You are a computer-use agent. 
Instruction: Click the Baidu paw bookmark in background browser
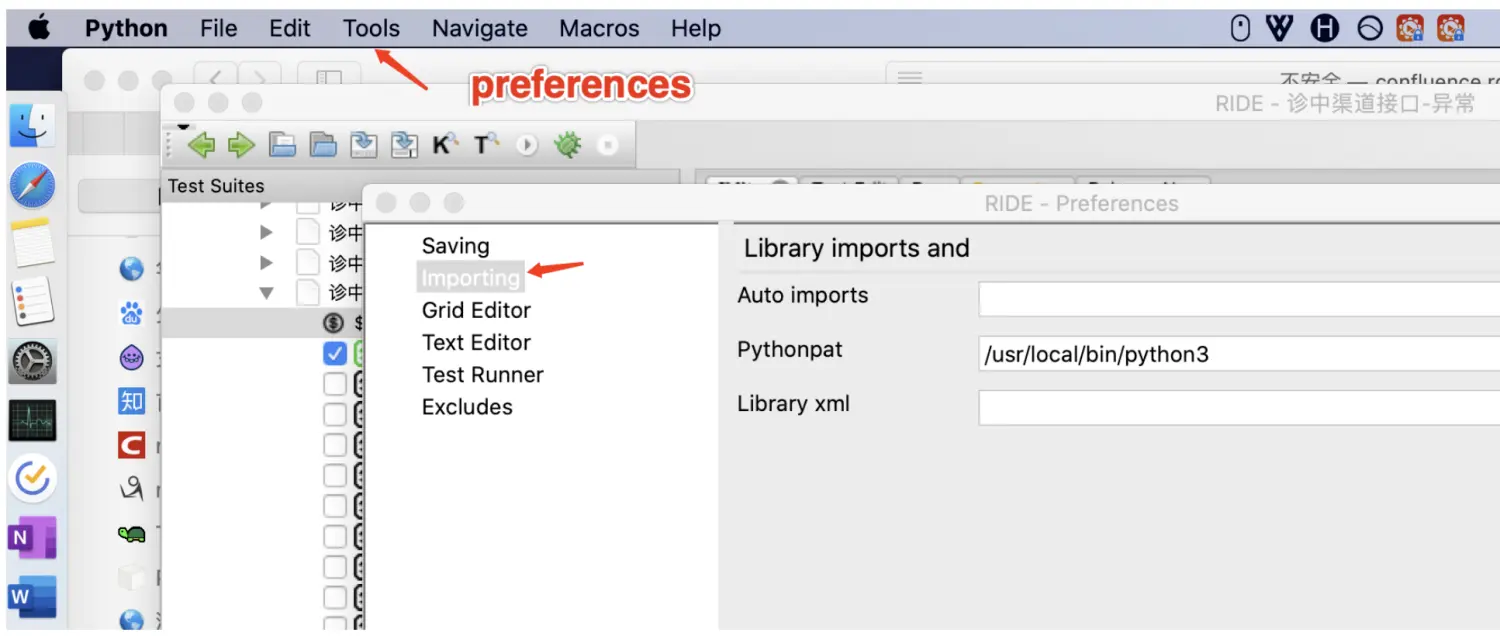[132, 314]
